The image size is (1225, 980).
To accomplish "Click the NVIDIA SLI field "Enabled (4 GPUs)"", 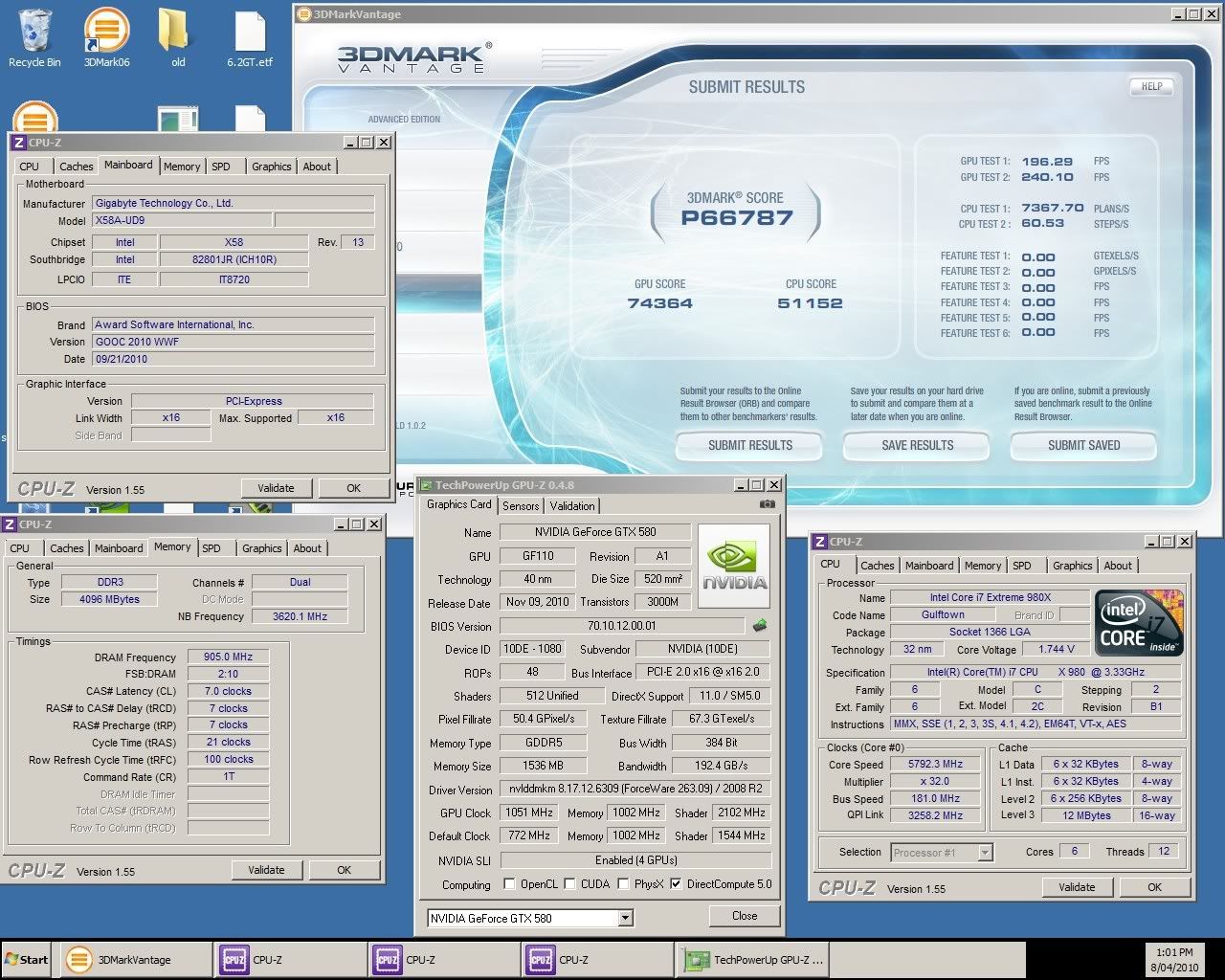I will click(x=635, y=860).
